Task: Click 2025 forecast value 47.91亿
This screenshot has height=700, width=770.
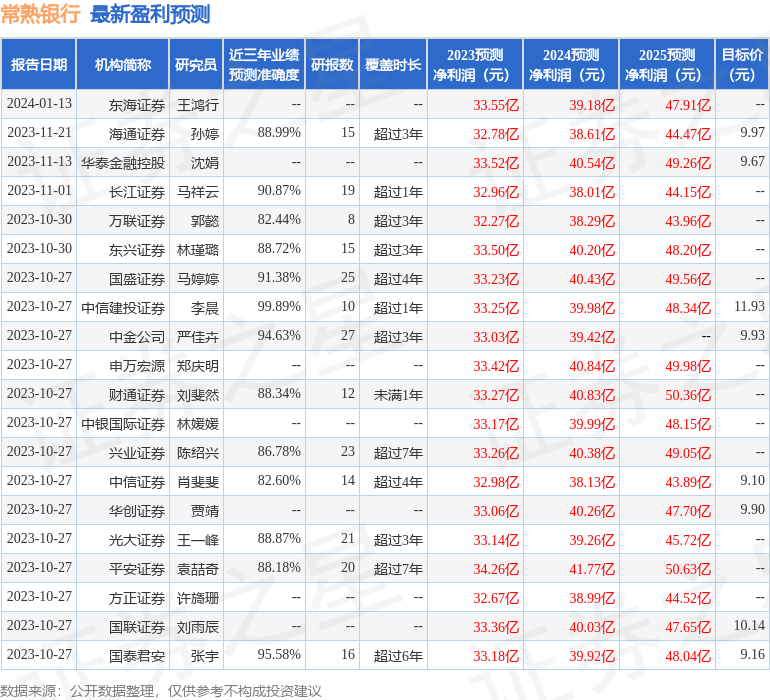Action: [688, 105]
